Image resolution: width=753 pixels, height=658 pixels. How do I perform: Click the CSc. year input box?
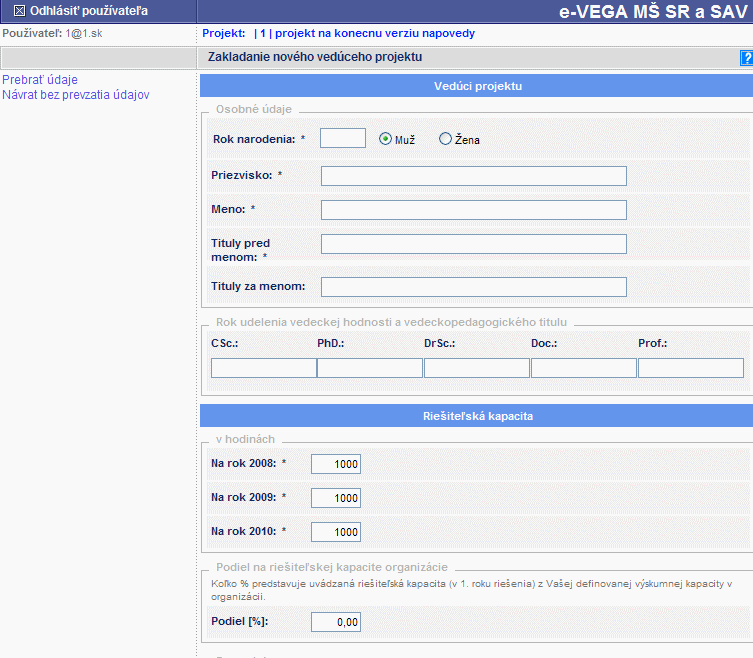[263, 368]
